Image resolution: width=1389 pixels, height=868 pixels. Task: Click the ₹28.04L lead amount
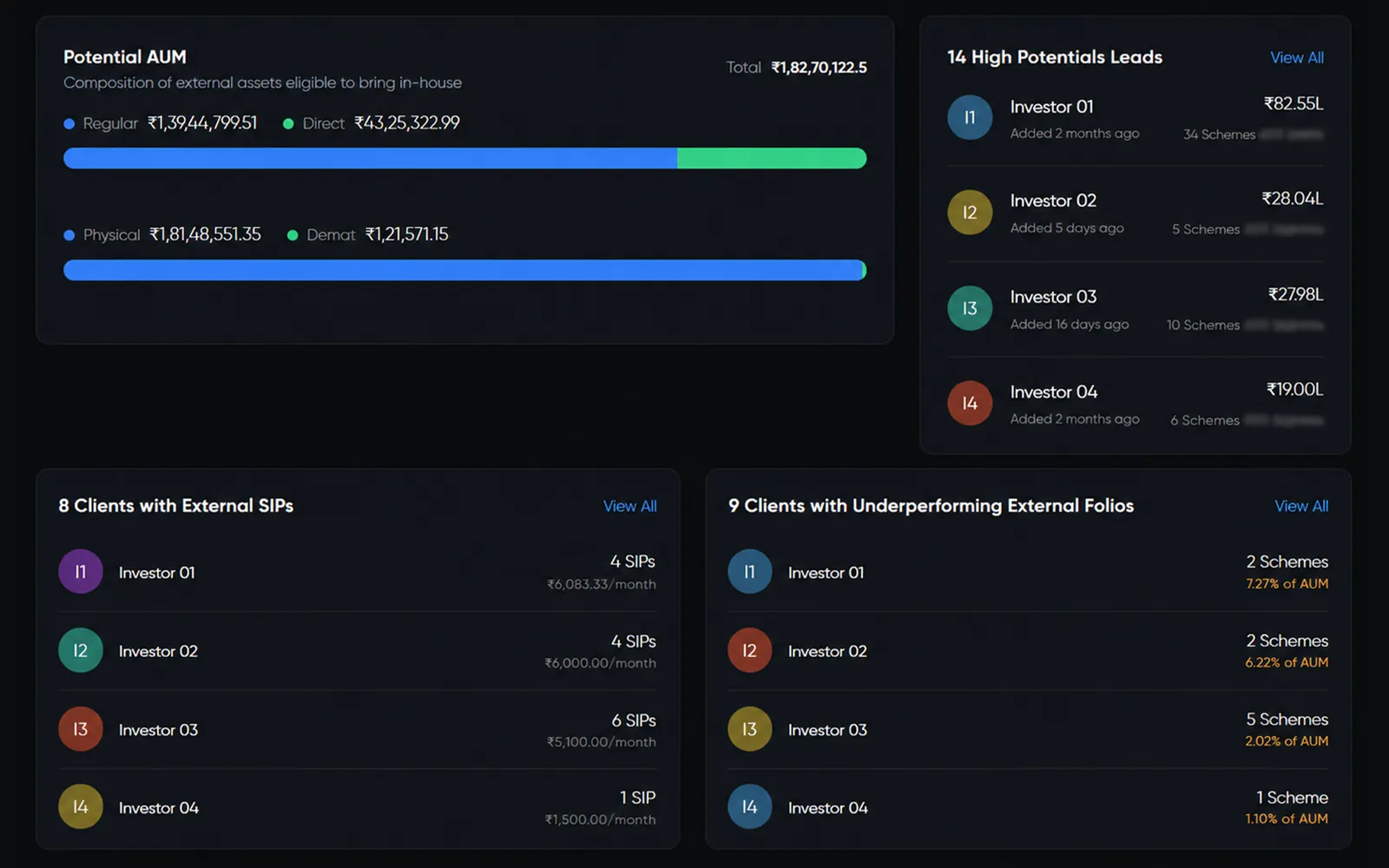pyautogui.click(x=1293, y=199)
